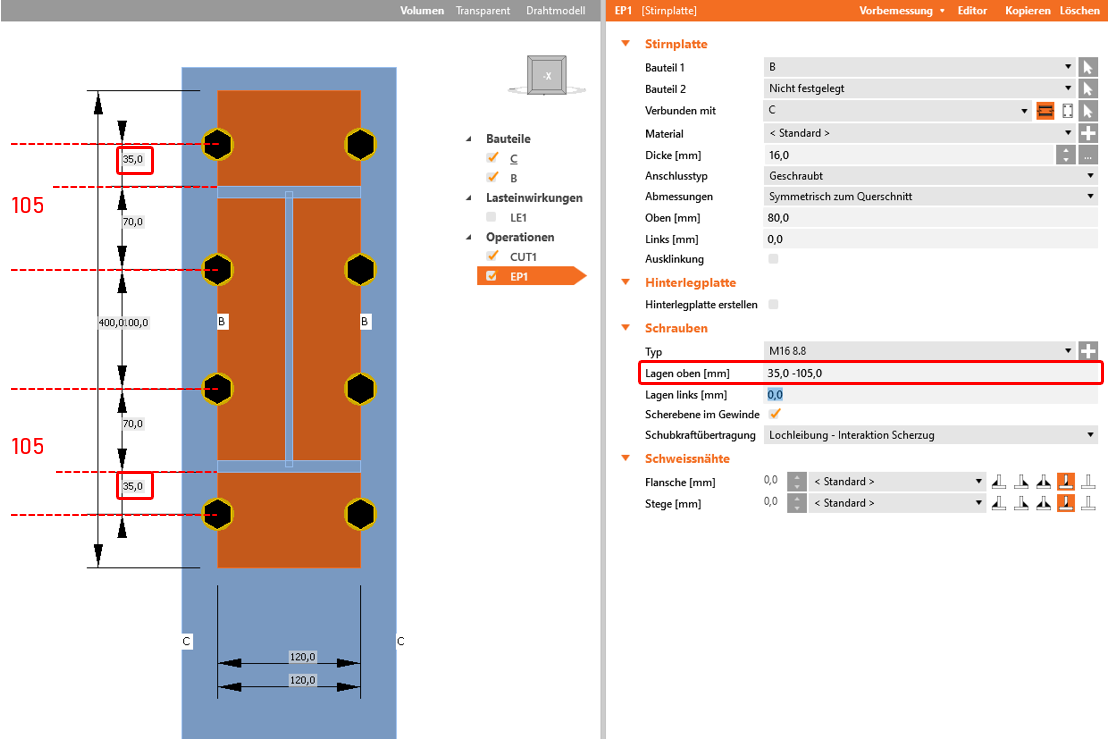This screenshot has height=745, width=1109.
Task: Enable the LE1 load effect checkbox
Action: point(492,217)
